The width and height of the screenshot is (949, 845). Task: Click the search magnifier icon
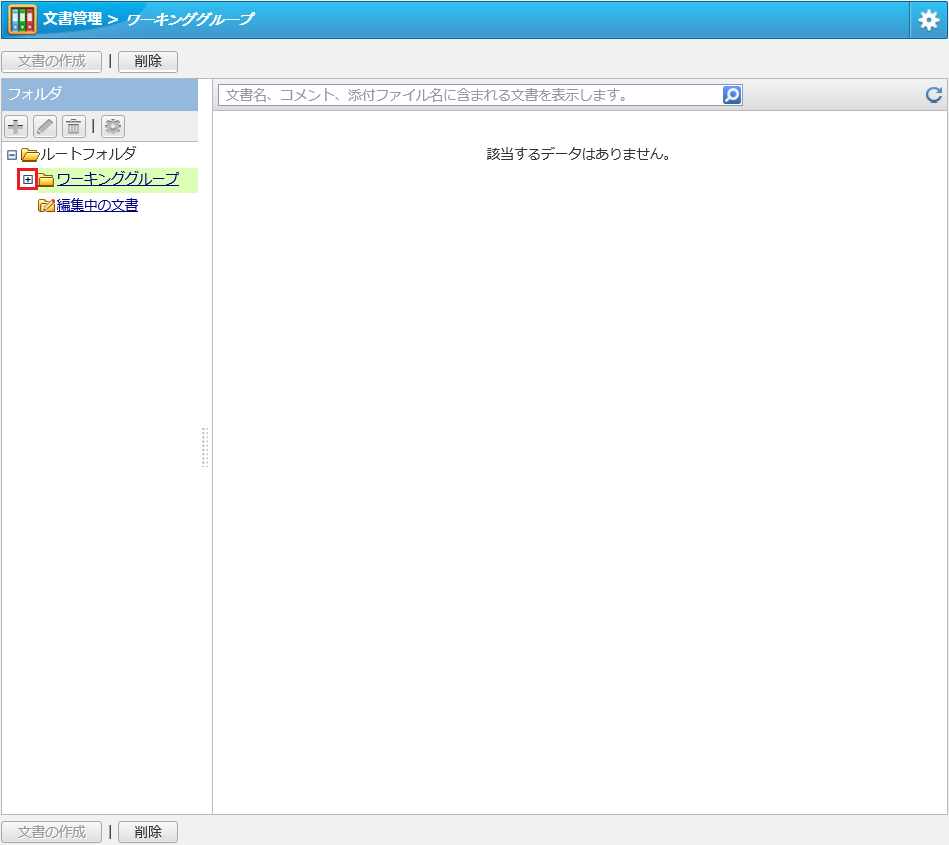pyautogui.click(x=732, y=95)
